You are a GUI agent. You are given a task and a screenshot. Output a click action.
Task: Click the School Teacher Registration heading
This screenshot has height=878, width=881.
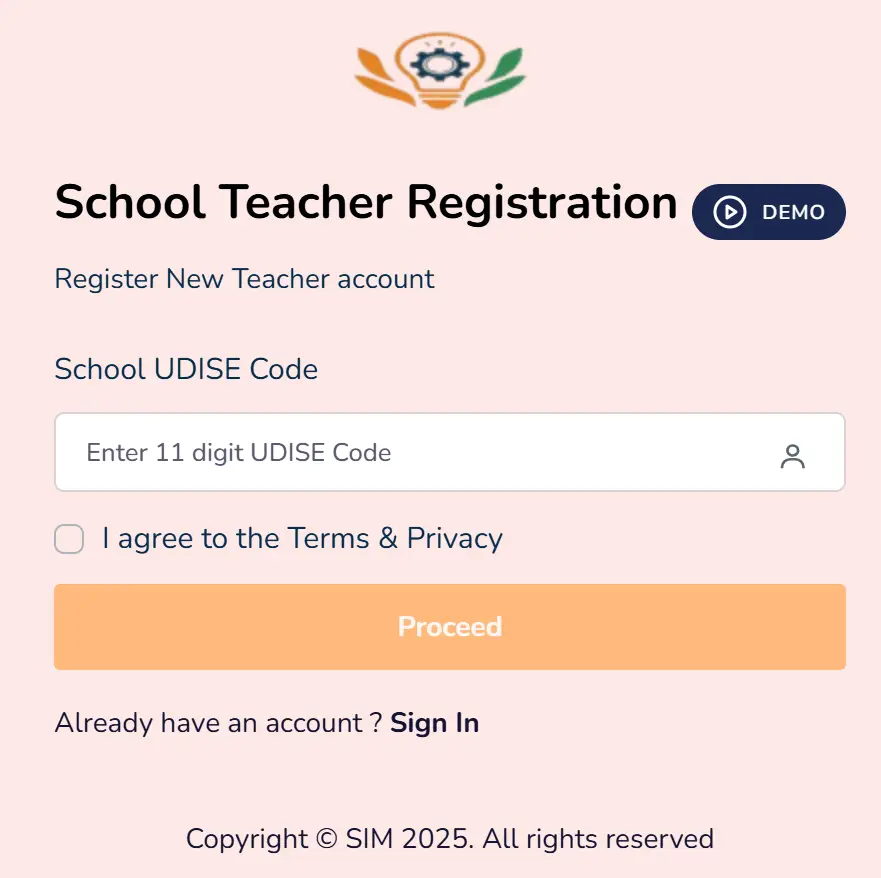pyautogui.click(x=366, y=204)
